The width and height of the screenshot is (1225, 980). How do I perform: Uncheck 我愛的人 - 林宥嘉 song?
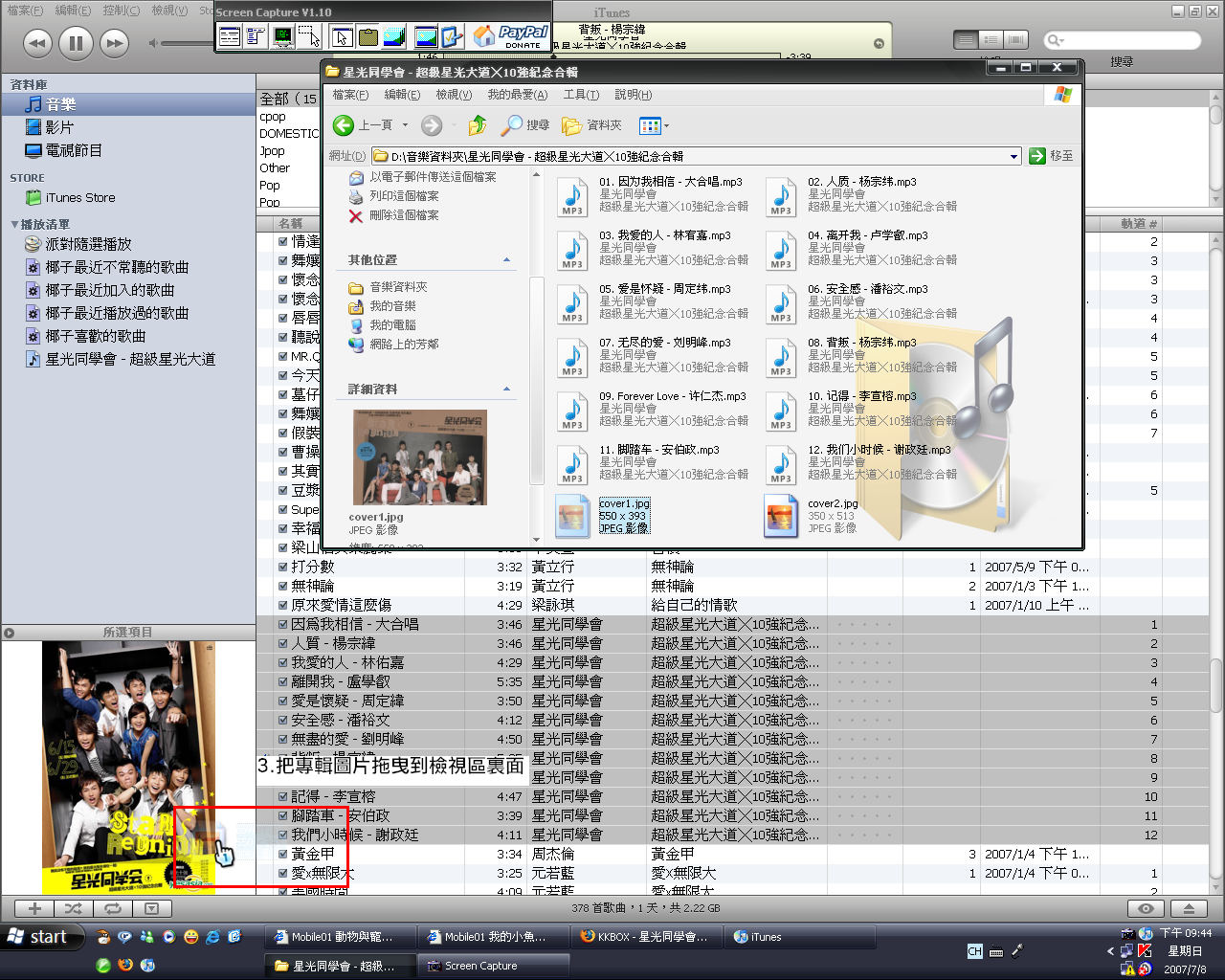(283, 662)
